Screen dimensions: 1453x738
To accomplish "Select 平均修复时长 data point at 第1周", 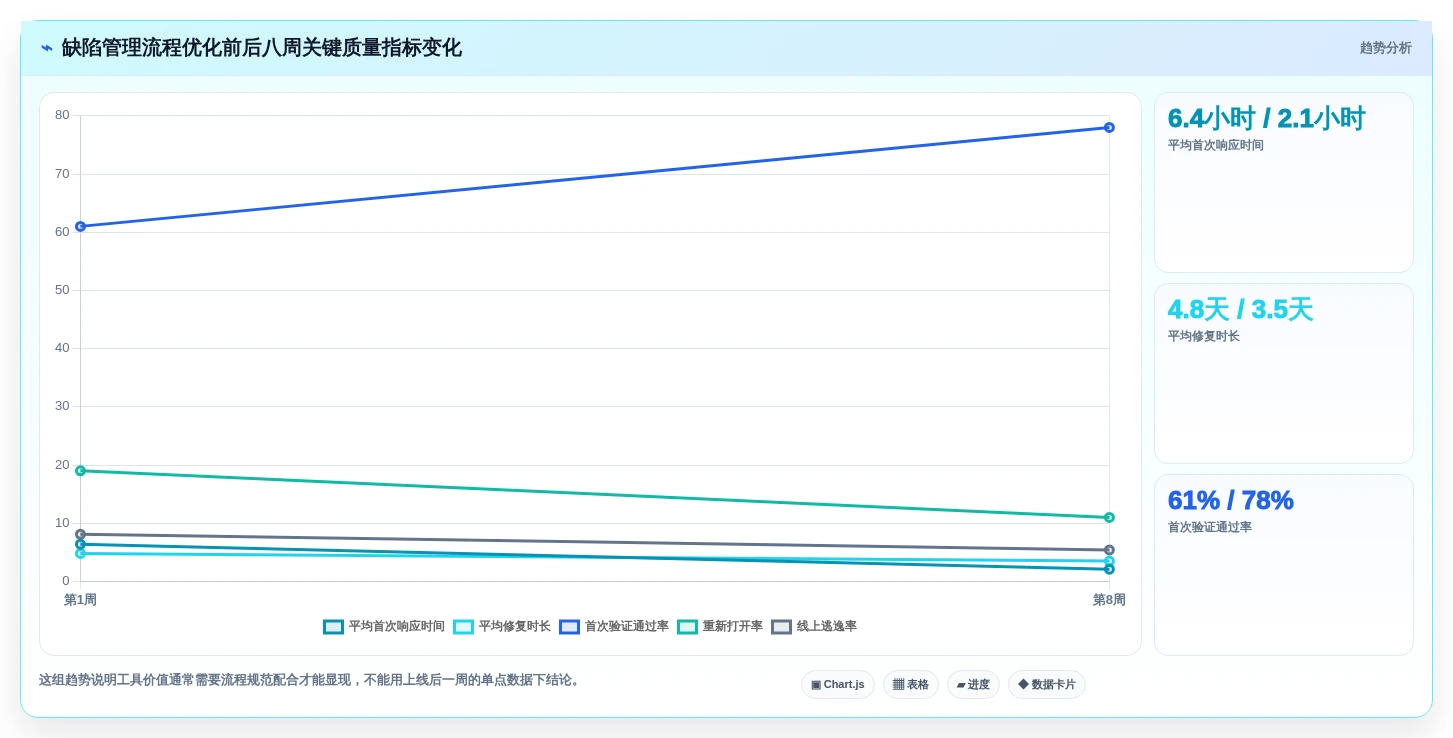I will pyautogui.click(x=80, y=553).
